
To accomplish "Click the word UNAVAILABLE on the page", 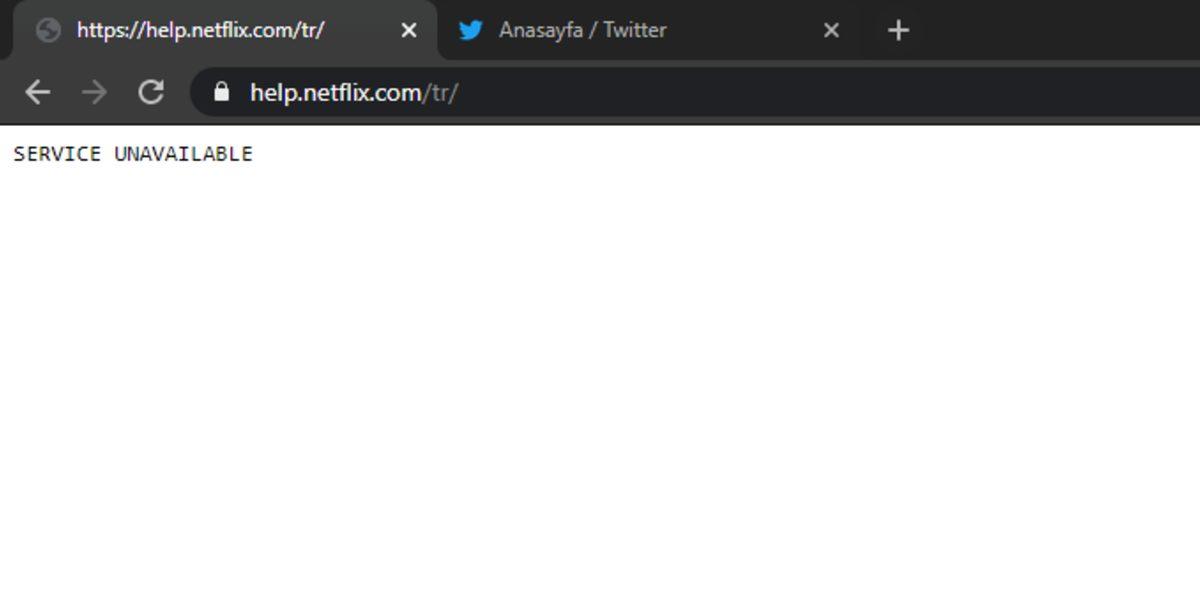I will (183, 154).
